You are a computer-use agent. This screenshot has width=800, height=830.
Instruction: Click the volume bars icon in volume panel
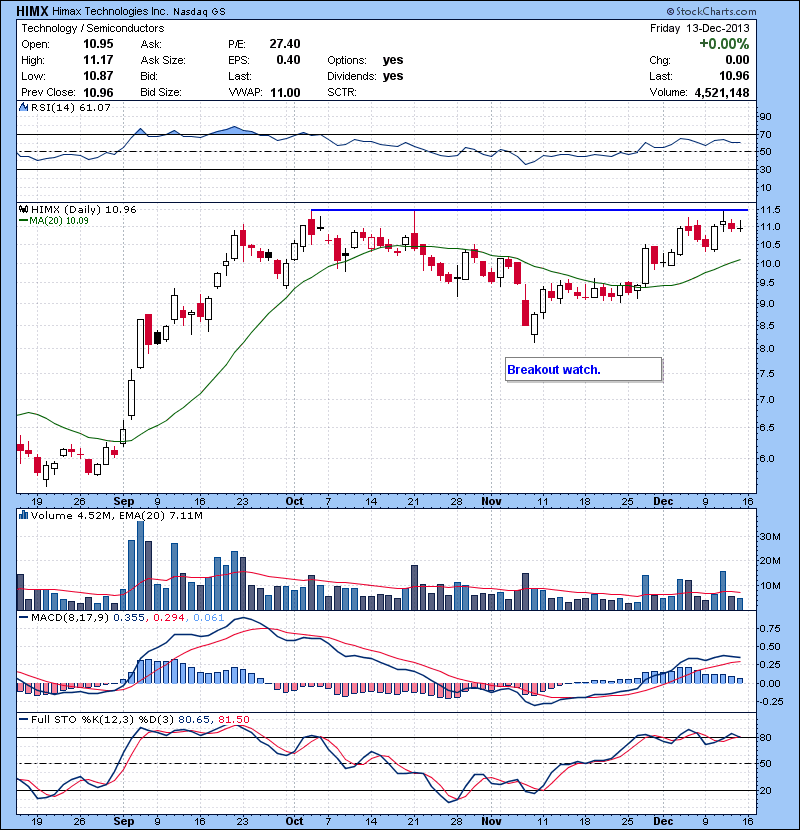23,515
